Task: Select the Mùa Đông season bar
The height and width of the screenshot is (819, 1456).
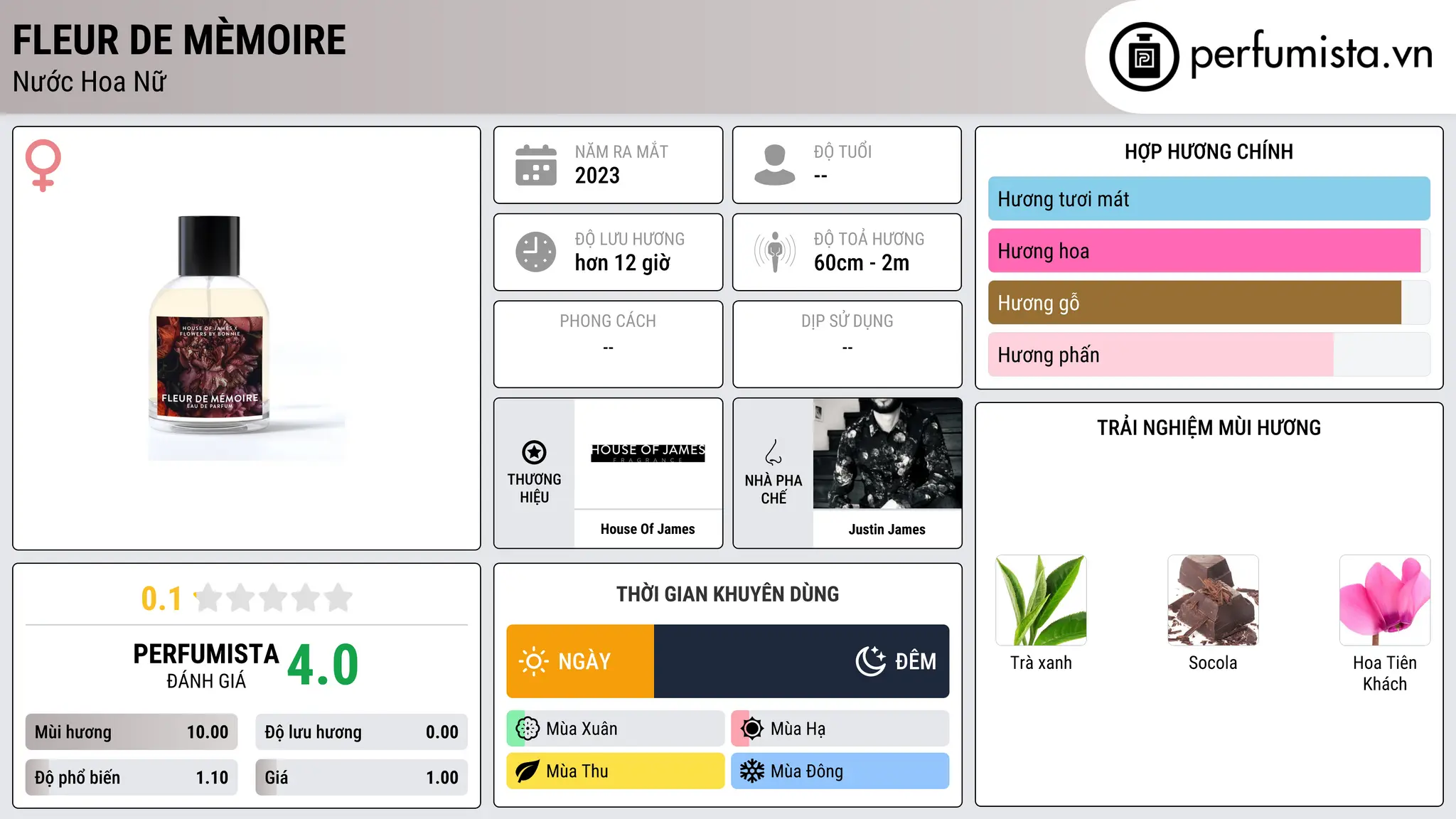Action: (x=840, y=771)
